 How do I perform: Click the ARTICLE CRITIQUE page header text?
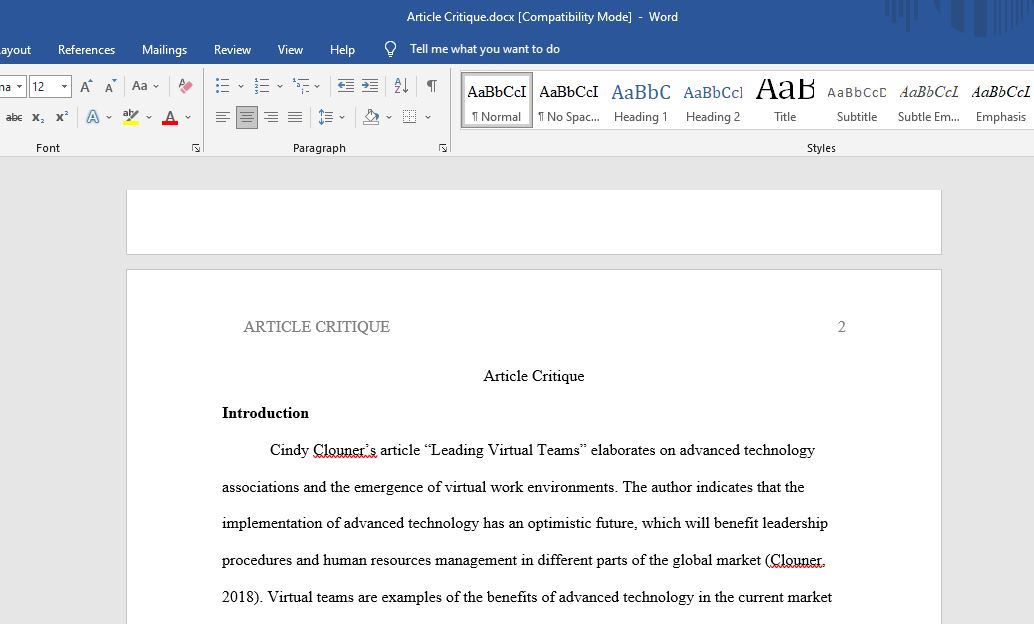coord(317,327)
